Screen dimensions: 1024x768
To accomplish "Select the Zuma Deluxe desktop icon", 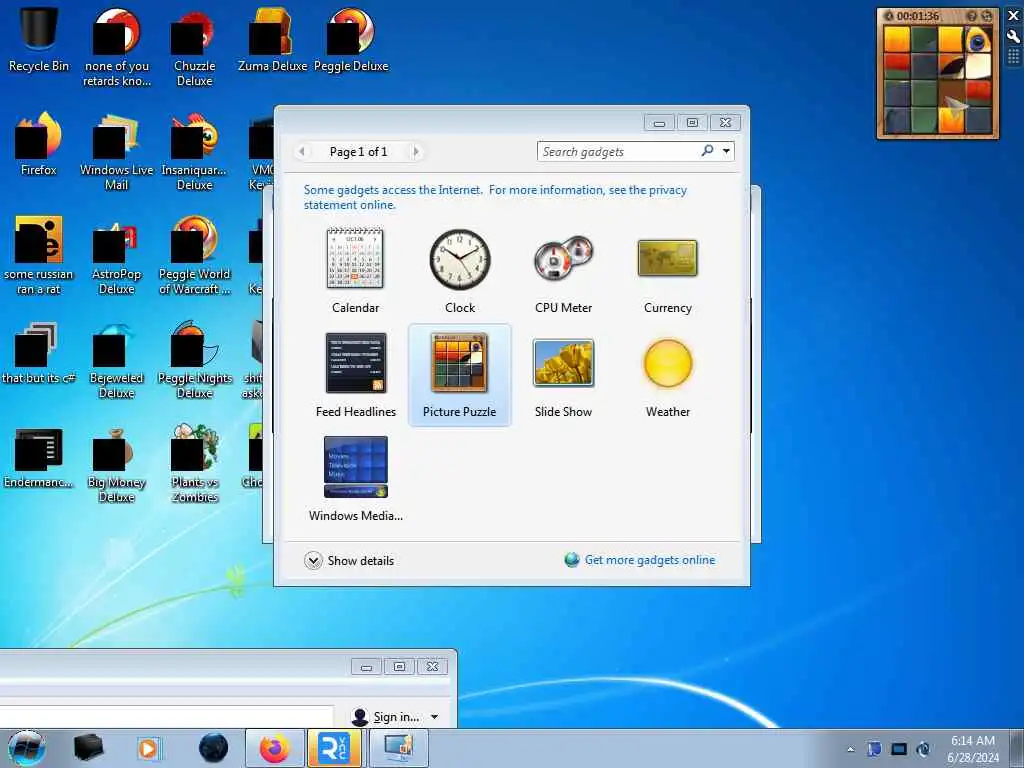I will click(272, 39).
